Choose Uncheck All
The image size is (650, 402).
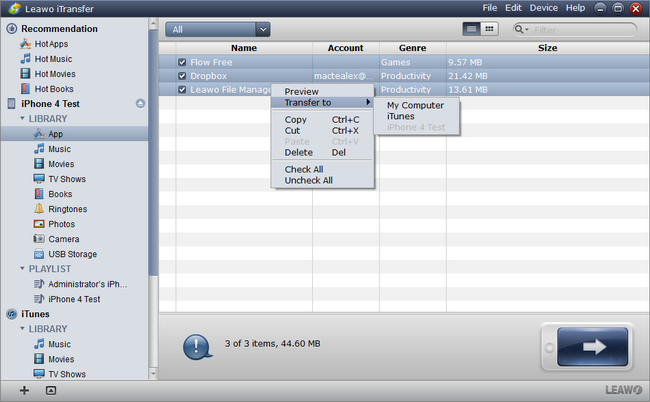(x=308, y=180)
